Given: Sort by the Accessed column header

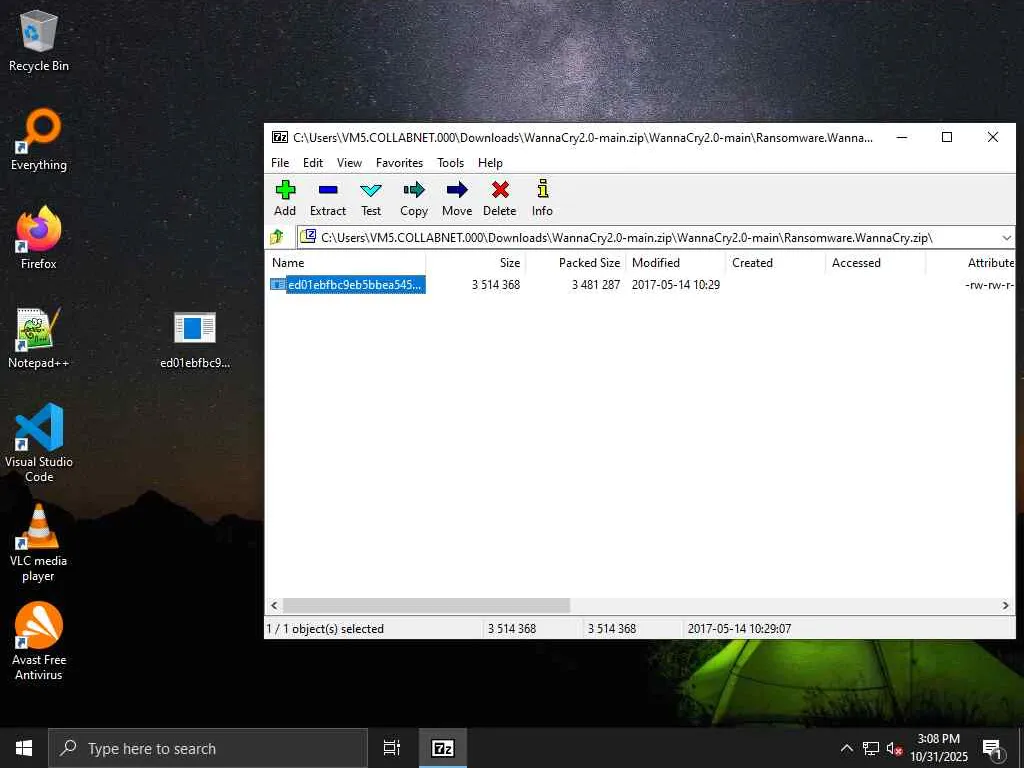Looking at the screenshot, I should [x=875, y=263].
